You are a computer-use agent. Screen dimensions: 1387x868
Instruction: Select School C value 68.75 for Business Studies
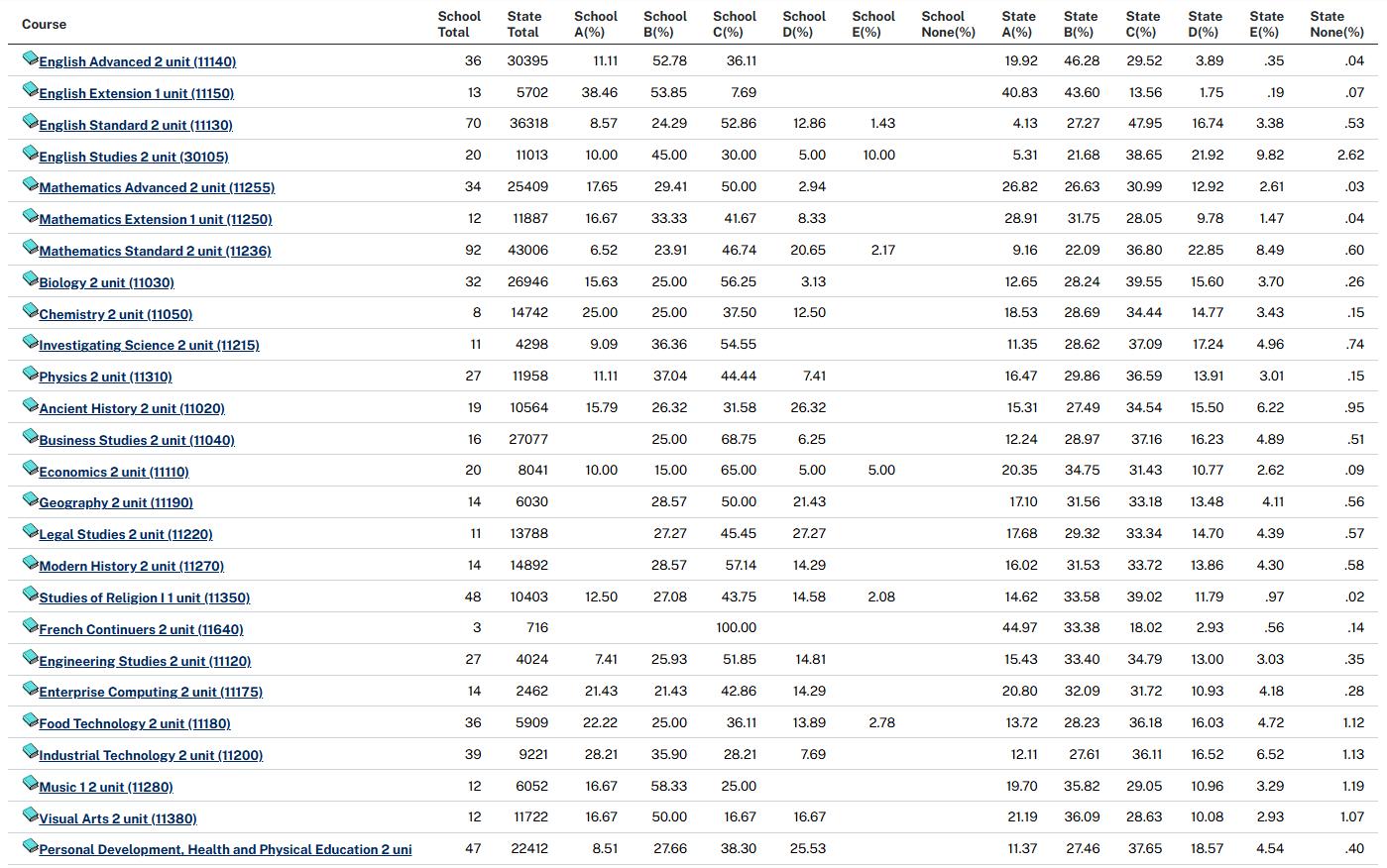[739, 438]
